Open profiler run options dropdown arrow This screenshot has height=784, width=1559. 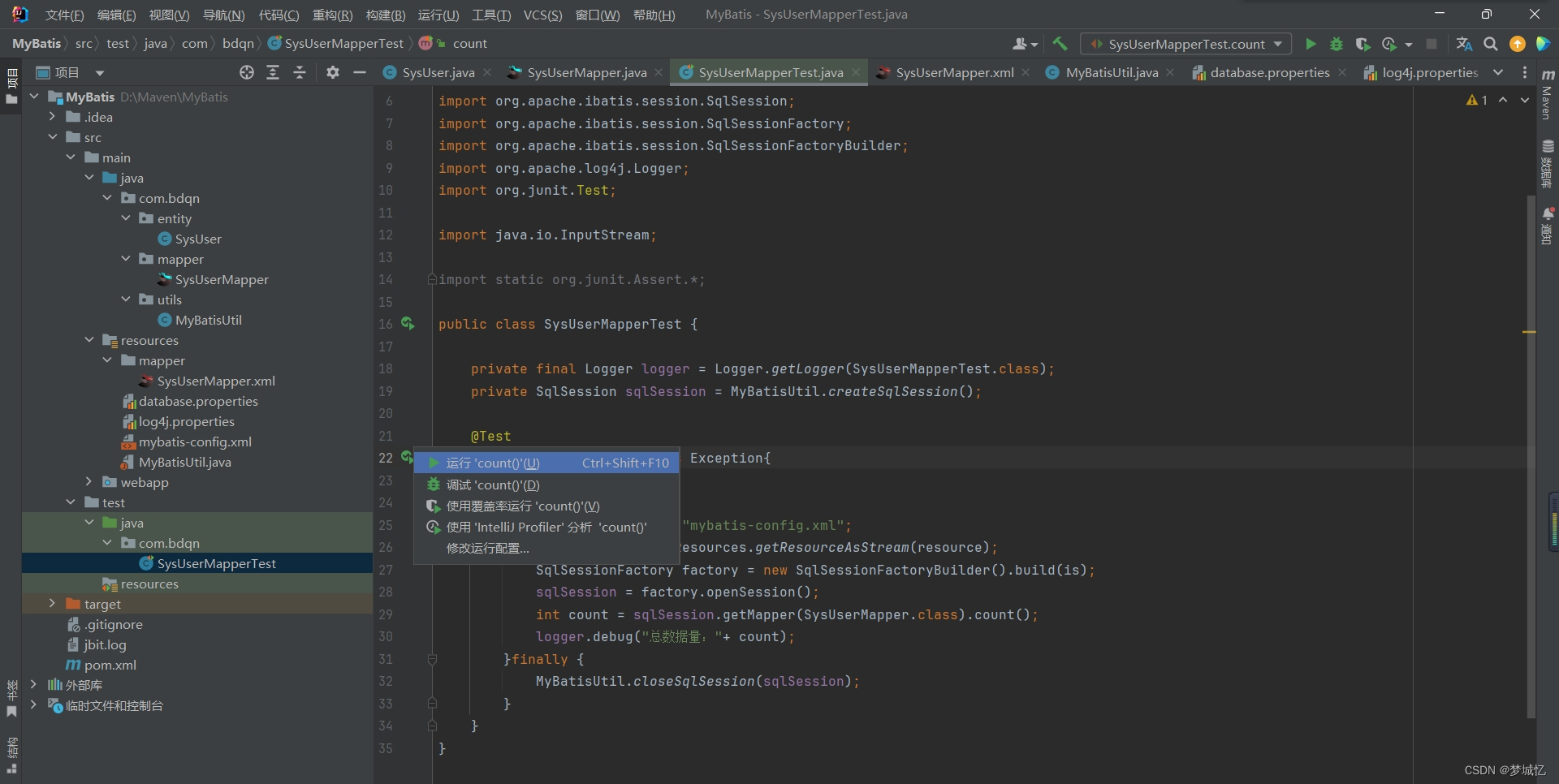click(1409, 44)
